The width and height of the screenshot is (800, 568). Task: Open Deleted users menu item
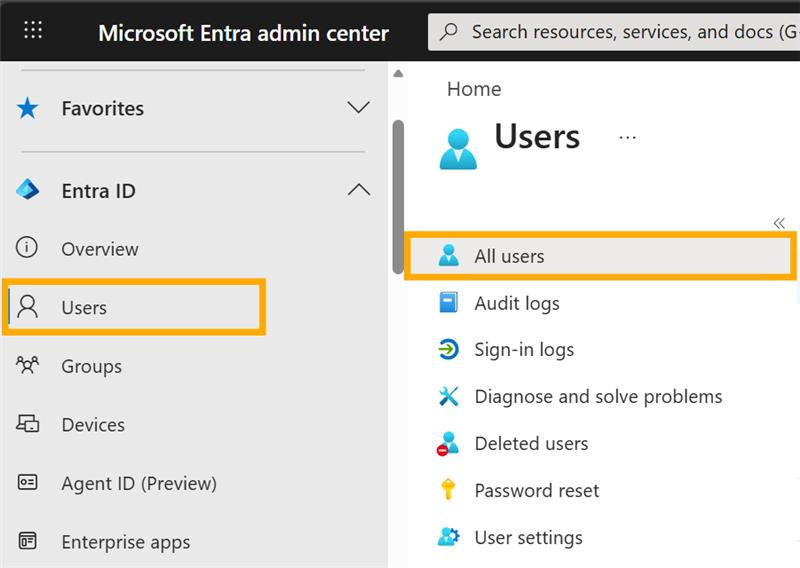pos(531,443)
